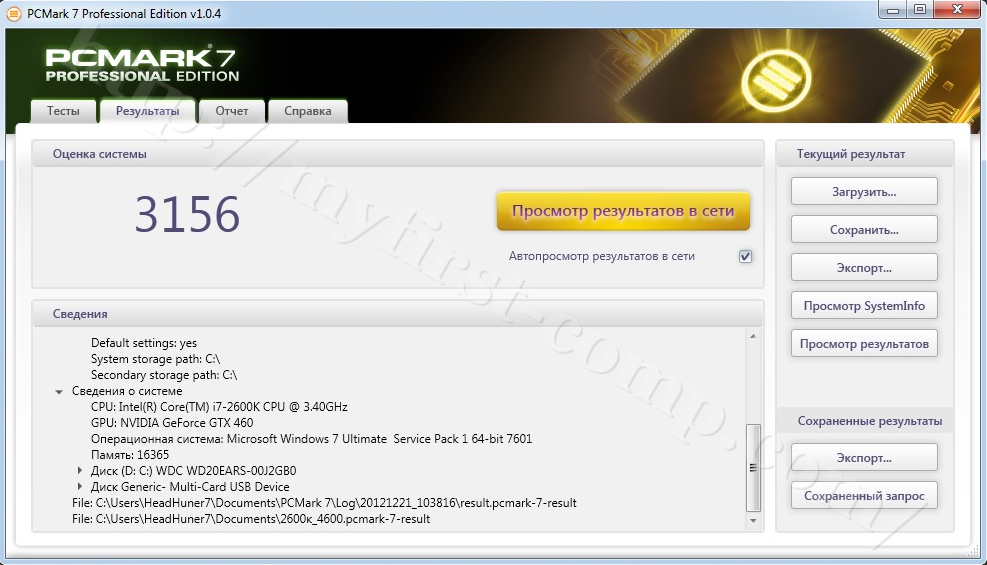The image size is (987, 565).
Task: Click the Просмотр результатов button
Action: 864,344
